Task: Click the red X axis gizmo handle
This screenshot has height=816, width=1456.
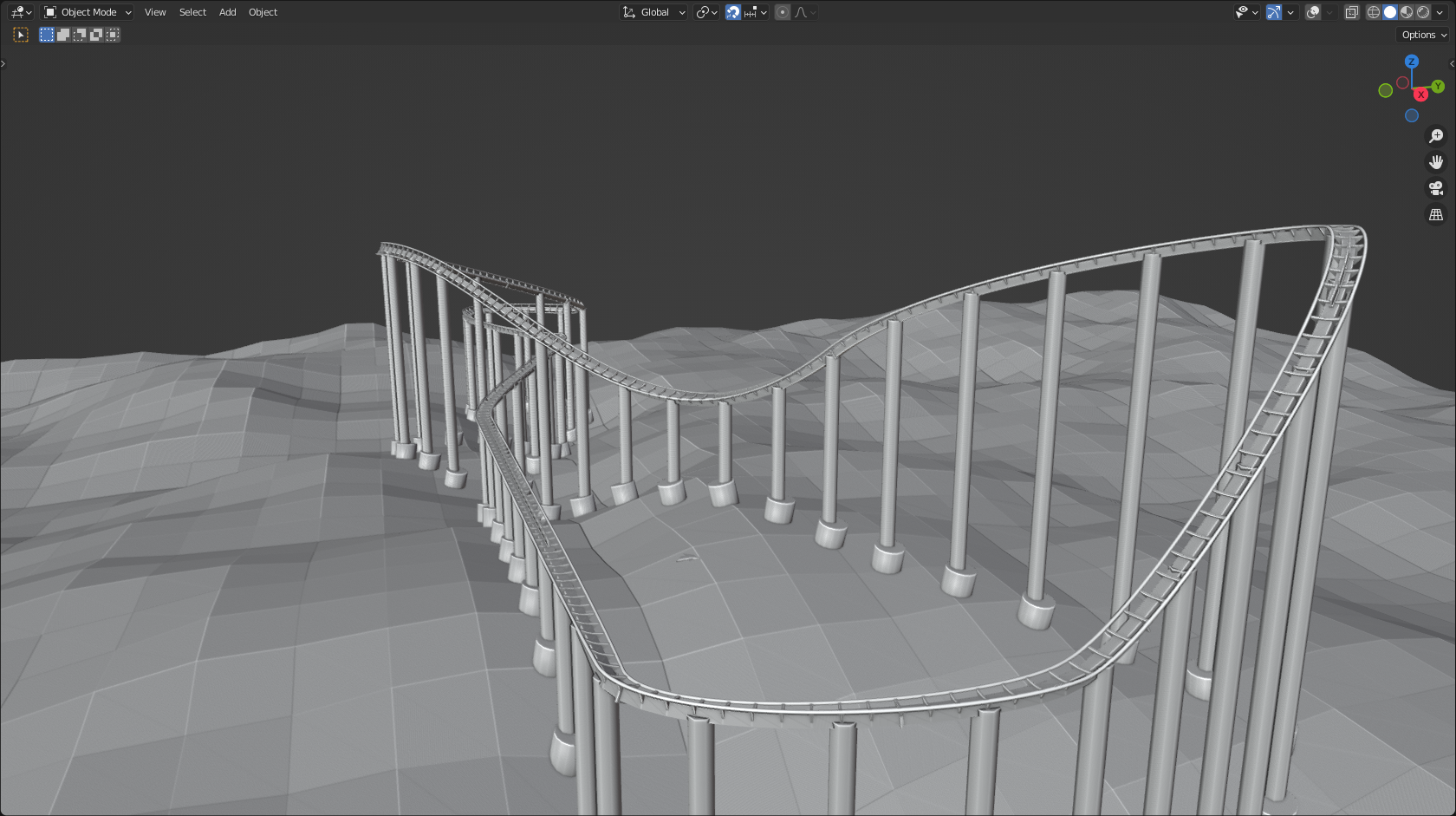Action: [x=1420, y=95]
